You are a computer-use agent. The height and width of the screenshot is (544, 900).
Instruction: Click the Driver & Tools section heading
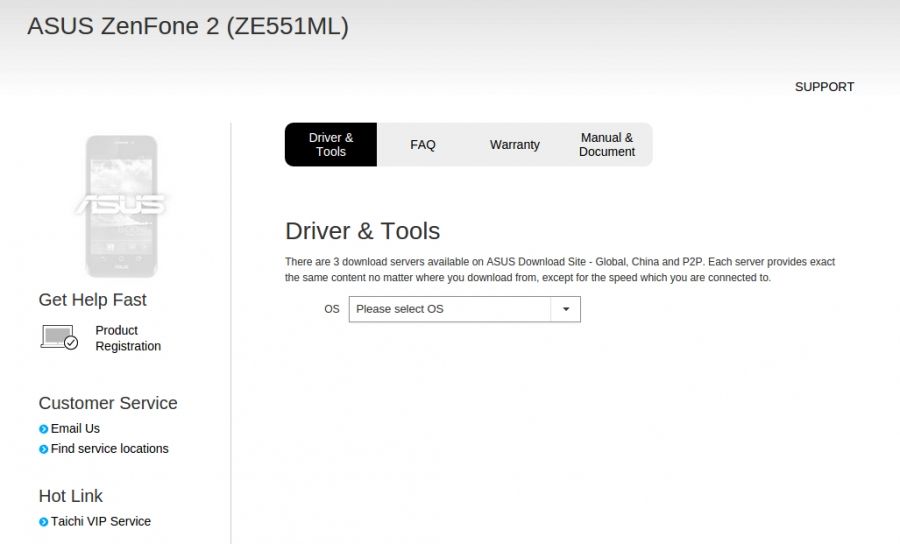[362, 231]
